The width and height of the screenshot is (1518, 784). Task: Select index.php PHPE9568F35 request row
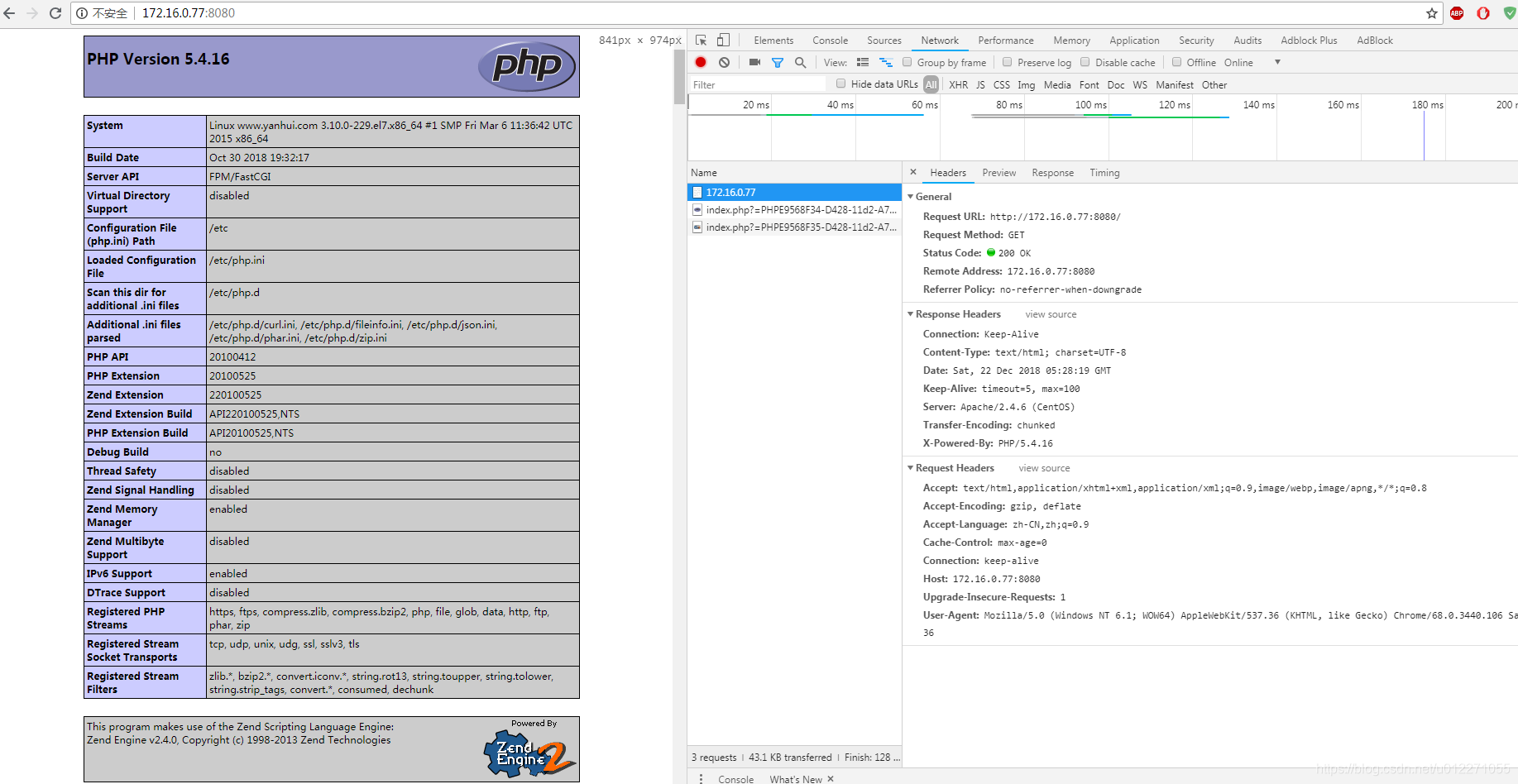pyautogui.click(x=794, y=227)
